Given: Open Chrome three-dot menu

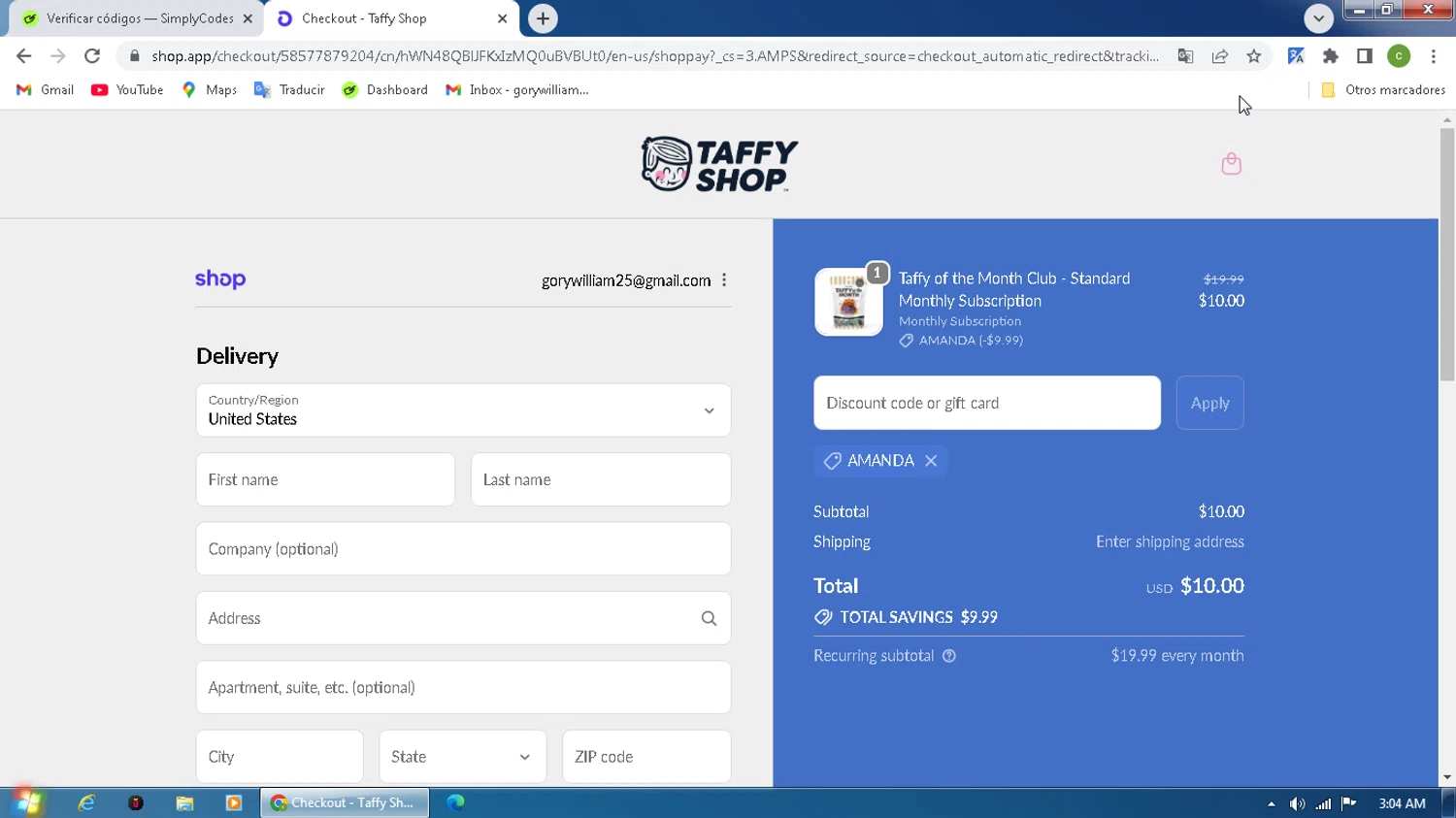Looking at the screenshot, I should point(1434,56).
